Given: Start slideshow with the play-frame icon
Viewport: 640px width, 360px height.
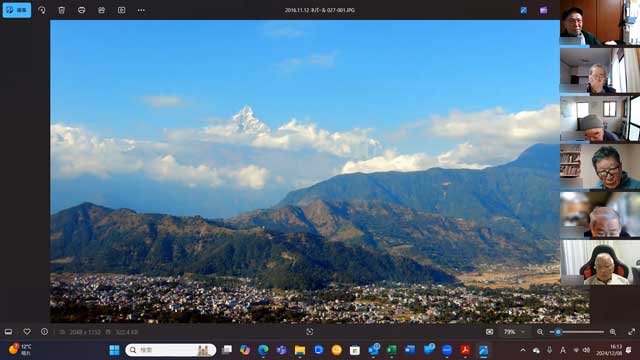Looking at the screenshot, I should coord(122,10).
